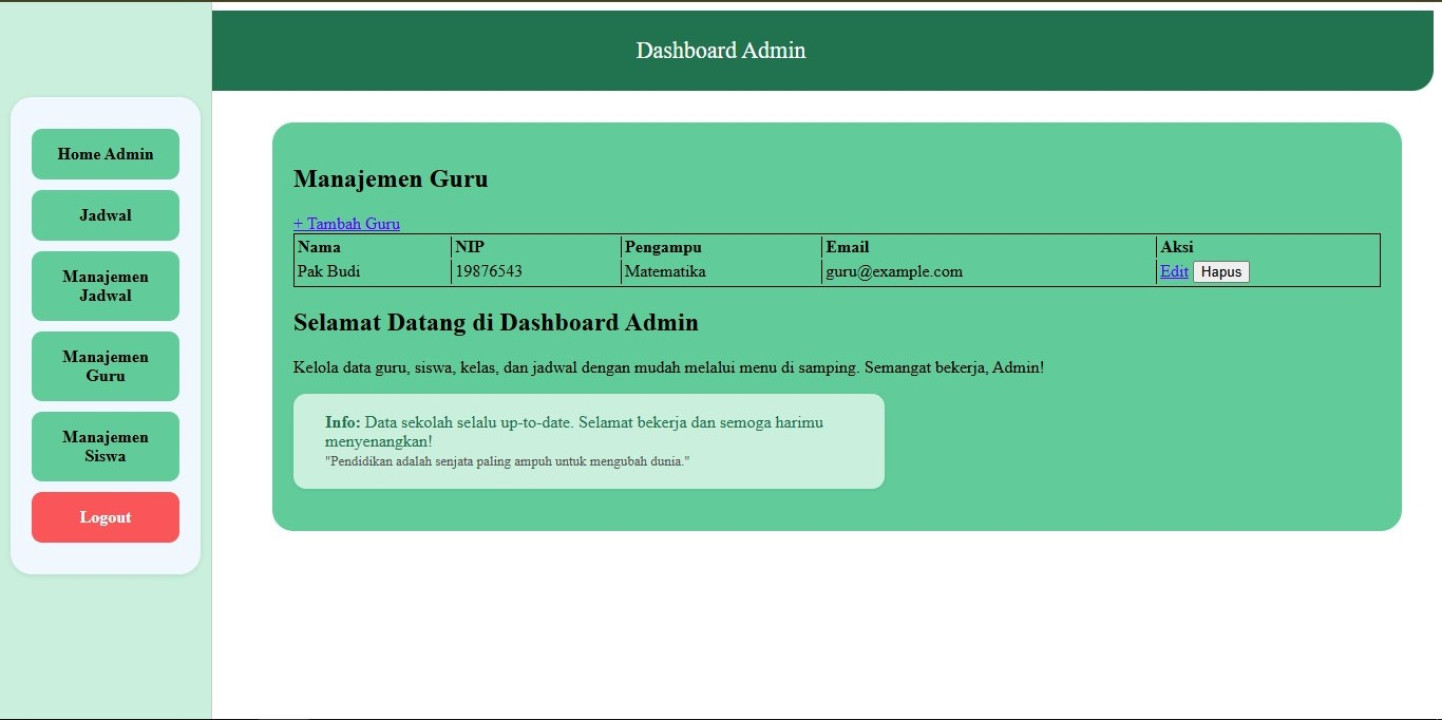The image size is (1442, 720).
Task: Open Manajemen Jadwal from the sidebar
Action: pos(105,286)
